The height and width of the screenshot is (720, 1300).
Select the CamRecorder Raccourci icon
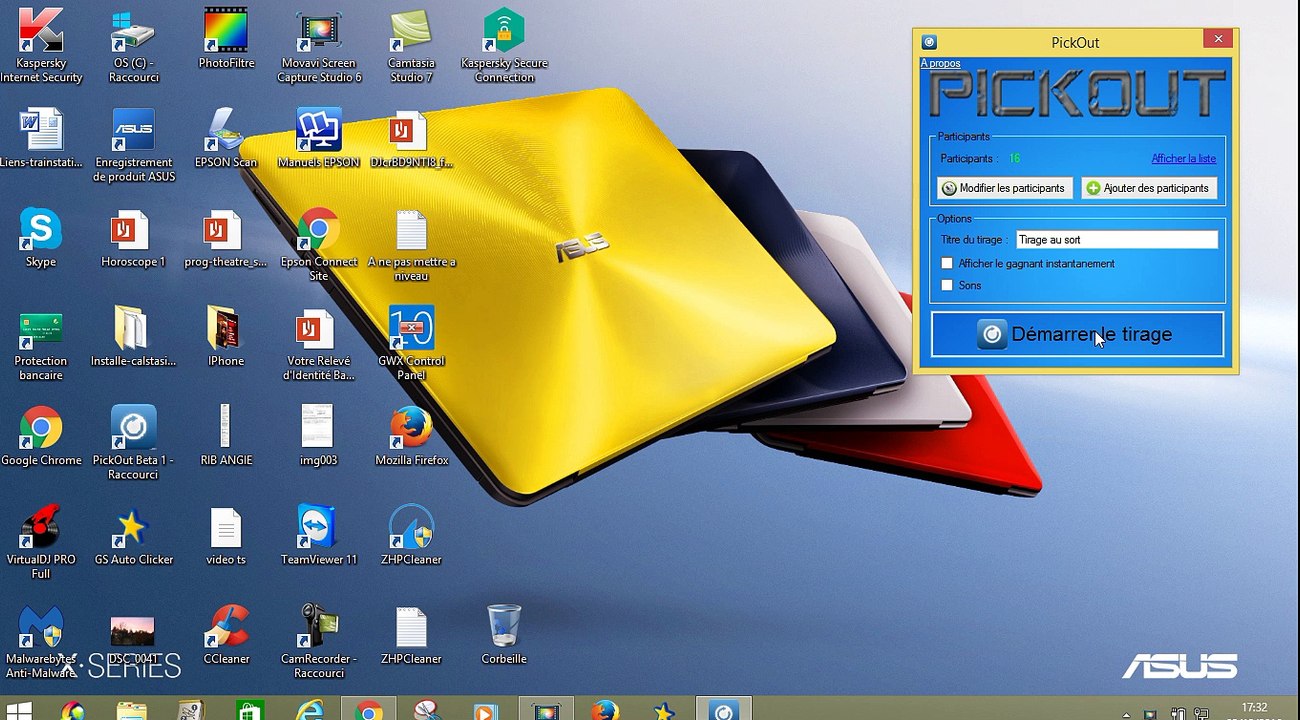click(319, 641)
